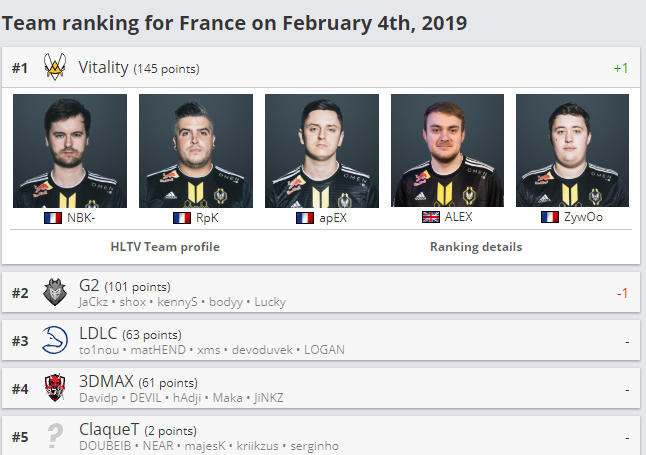Click ClaqueT's question mark placeholder logo
646x455 pixels.
point(55,436)
